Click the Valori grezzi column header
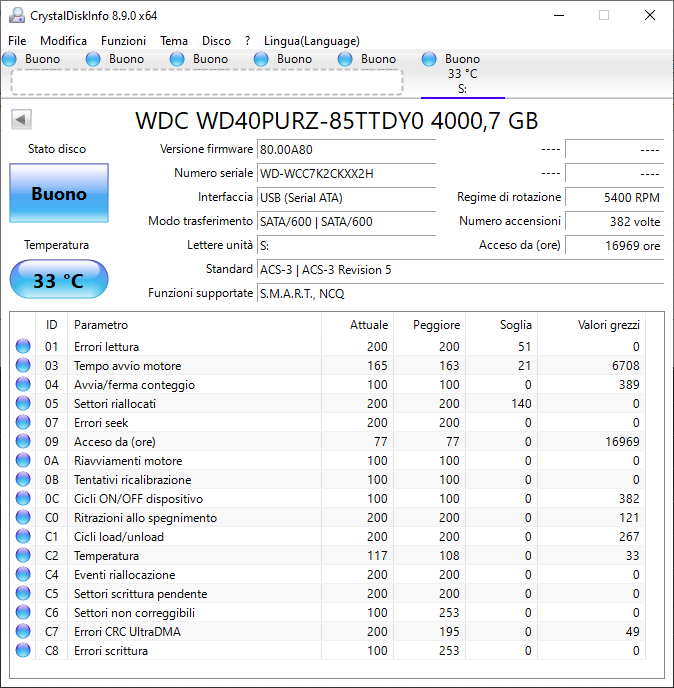The height and width of the screenshot is (688, 674). [x=592, y=325]
